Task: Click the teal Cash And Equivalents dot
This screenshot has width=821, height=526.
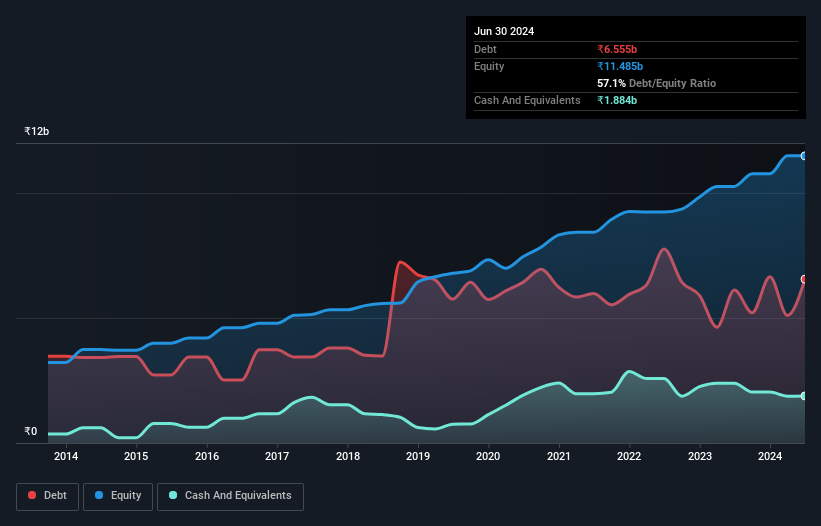Action: point(173,495)
